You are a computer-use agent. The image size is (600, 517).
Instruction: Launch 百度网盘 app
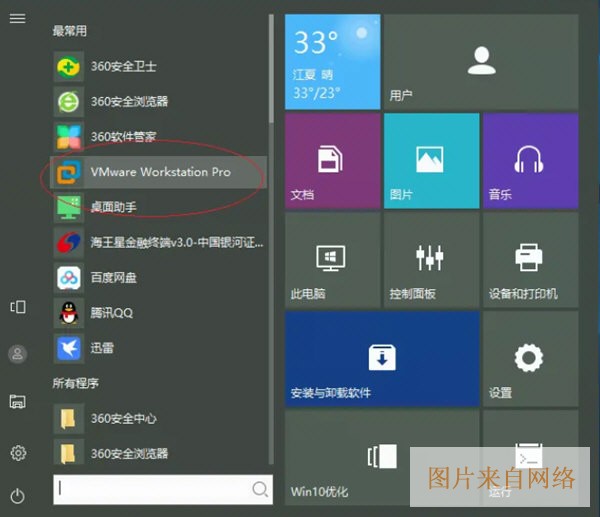[x=159, y=278]
